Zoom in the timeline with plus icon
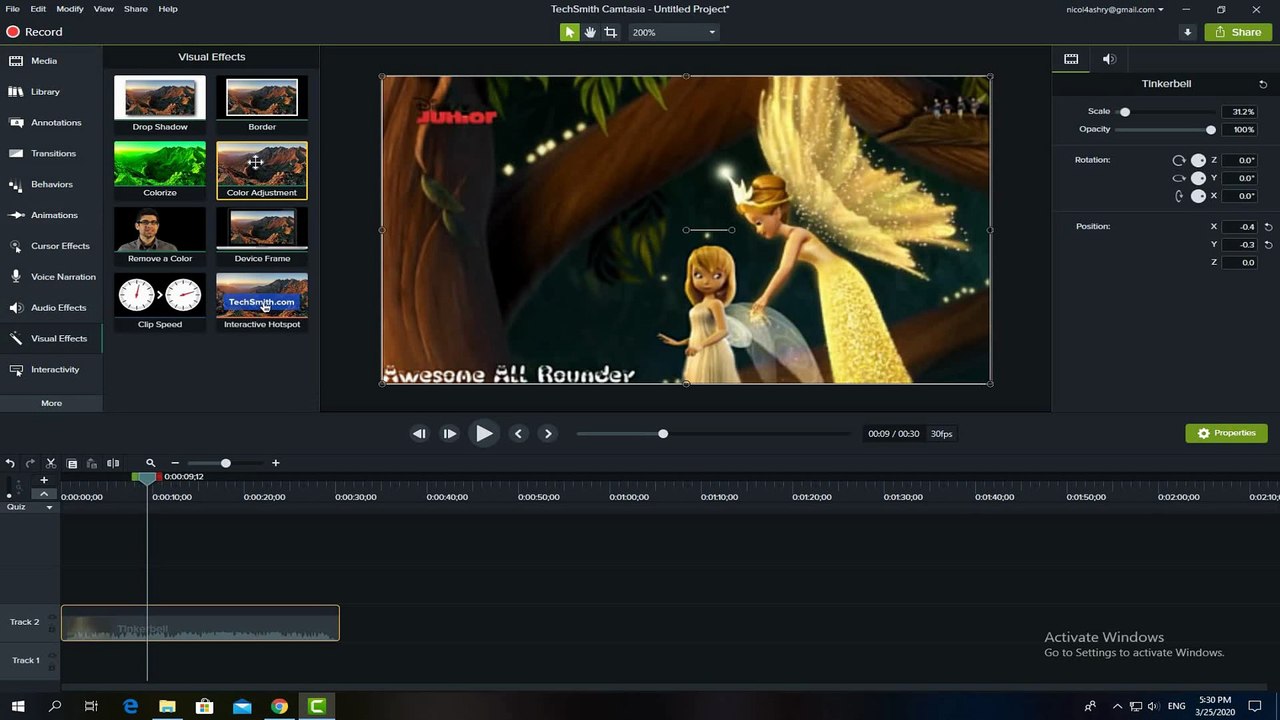 275,463
